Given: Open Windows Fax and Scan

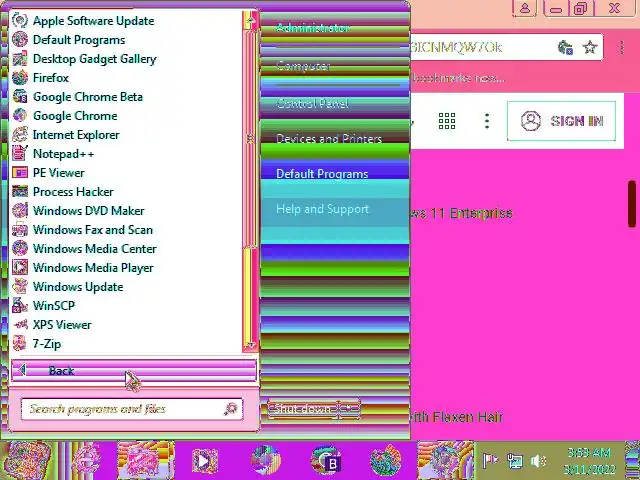Looking at the screenshot, I should pyautogui.click(x=82, y=230).
